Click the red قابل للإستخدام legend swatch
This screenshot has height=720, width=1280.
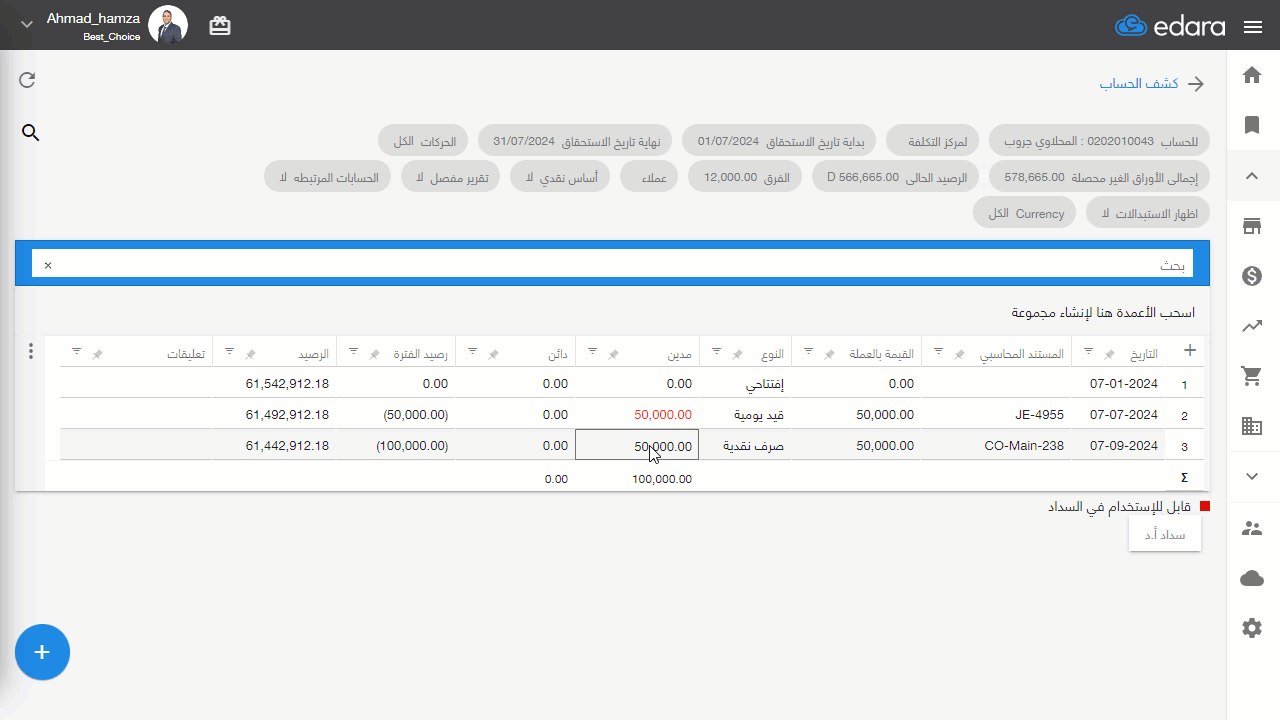click(x=1204, y=507)
